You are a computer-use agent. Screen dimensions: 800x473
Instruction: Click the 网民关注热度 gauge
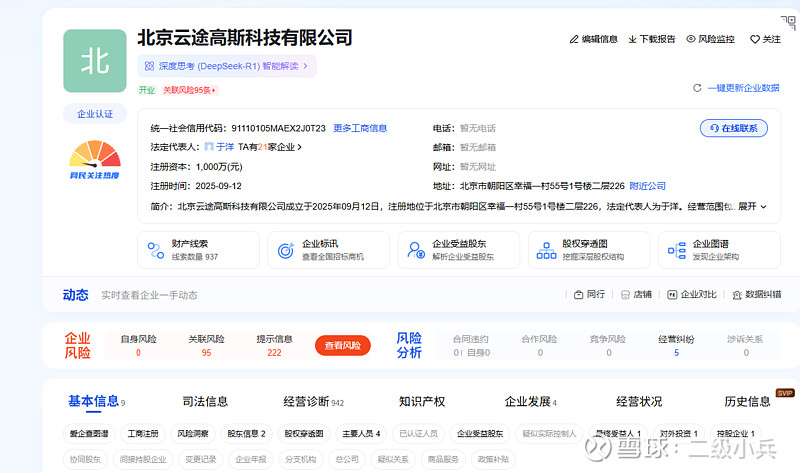pyautogui.click(x=94, y=160)
